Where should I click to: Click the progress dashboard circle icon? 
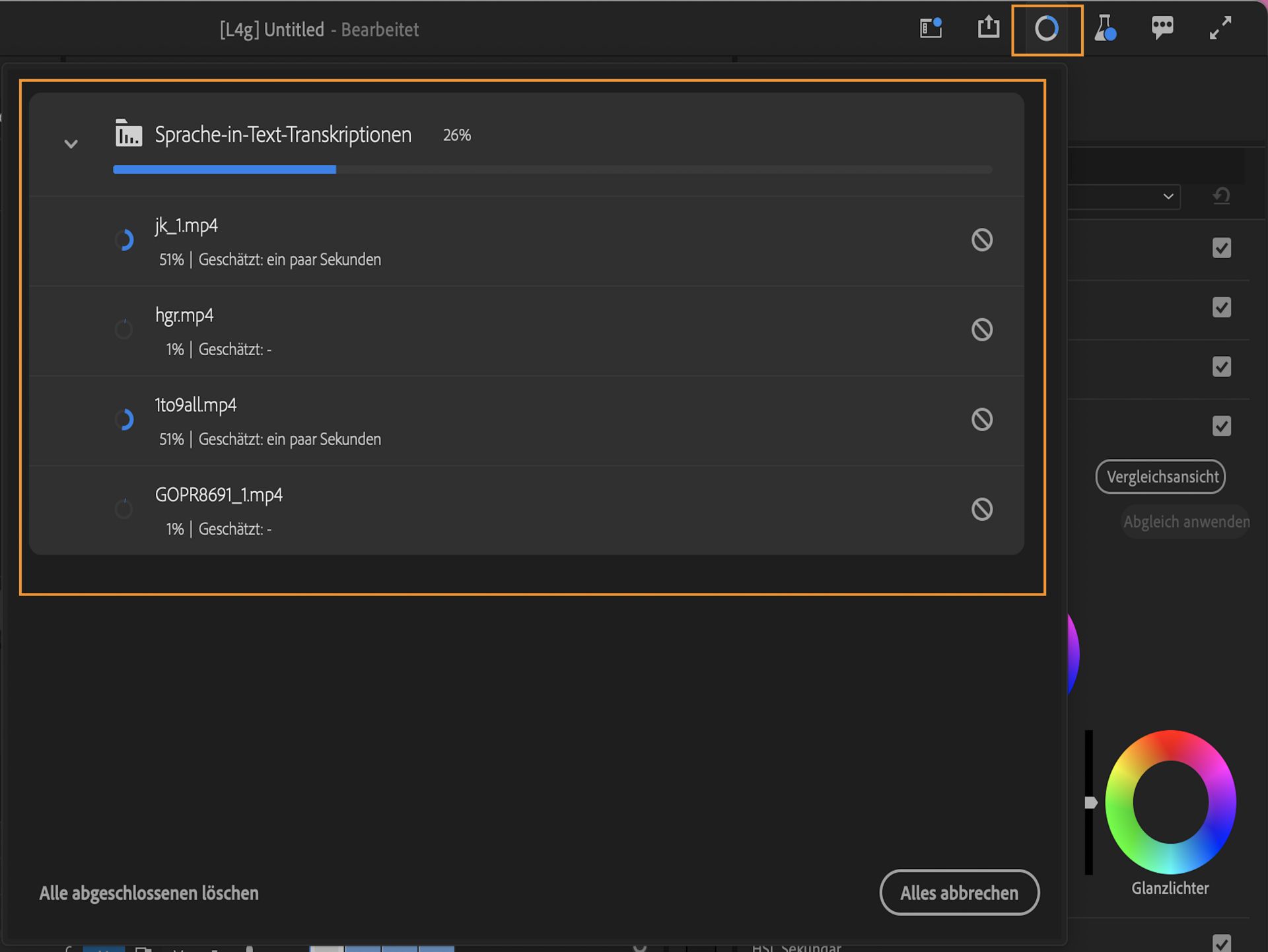point(1046,28)
